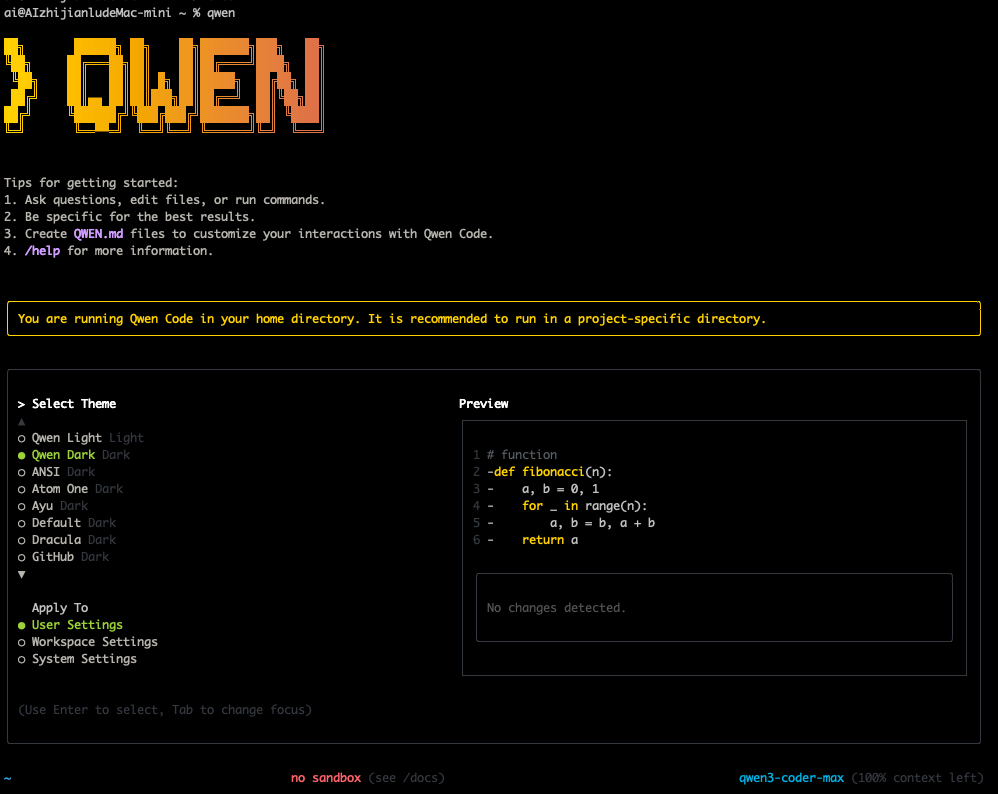Screen dimensions: 998x794
Task: Click the QWEN ASCII art logo
Action: (195, 85)
